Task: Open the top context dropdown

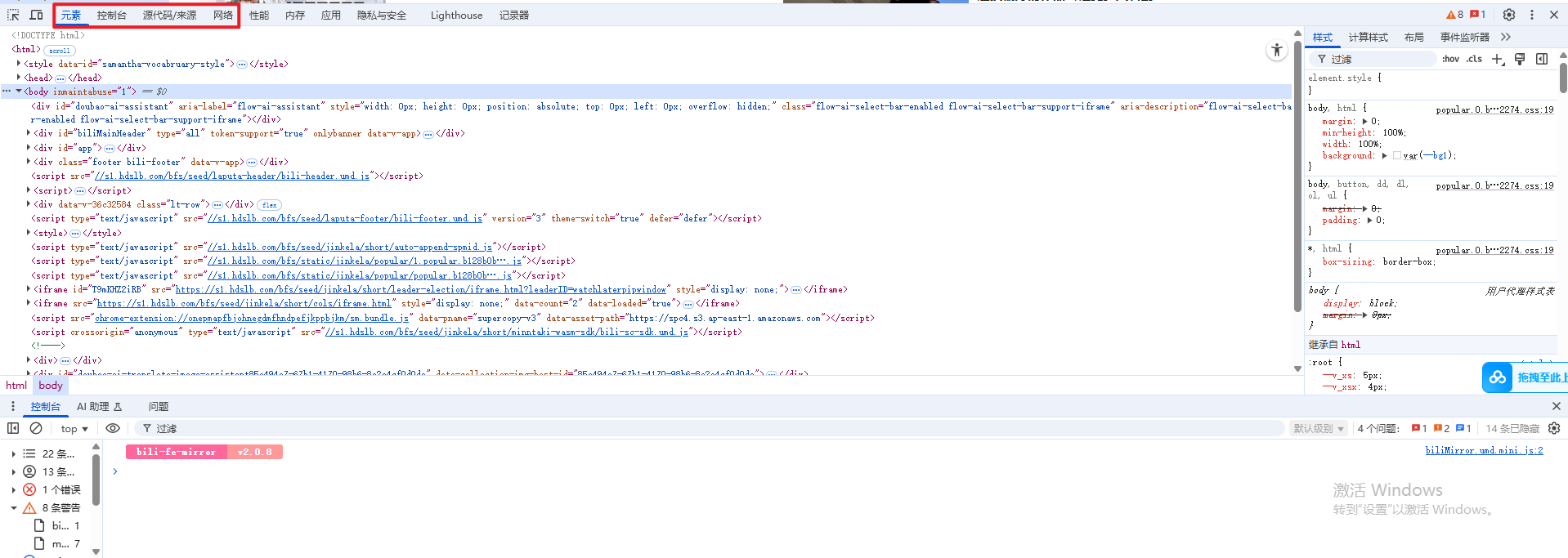Action: point(74,428)
